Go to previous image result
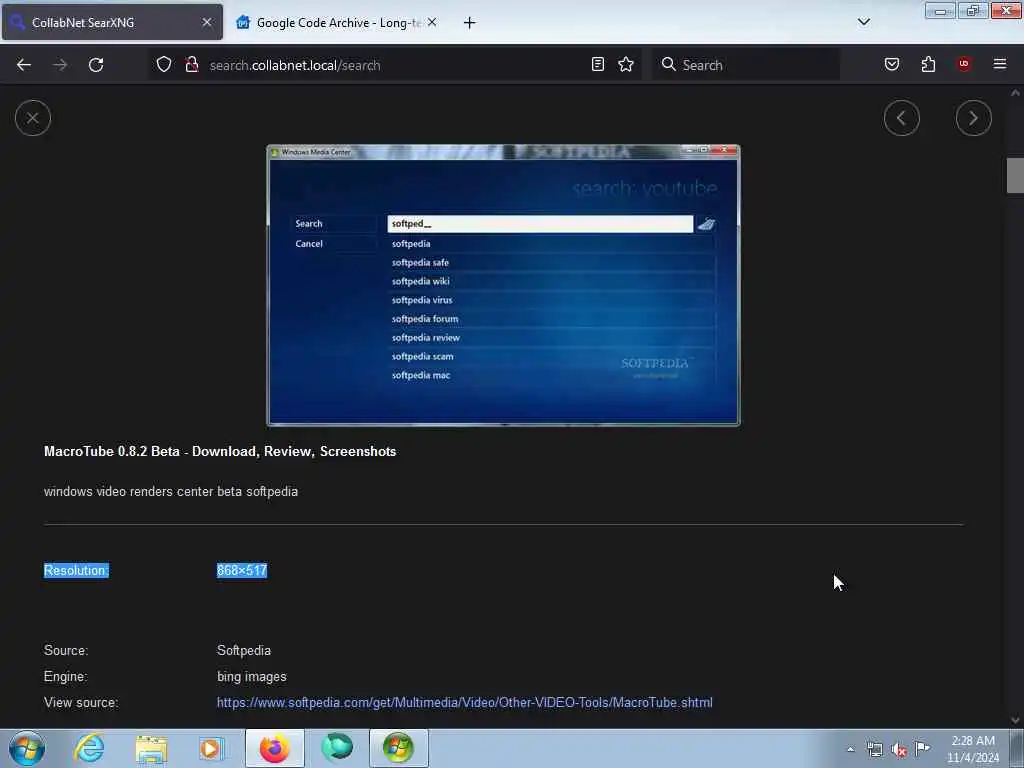This screenshot has width=1024, height=768. click(x=901, y=118)
